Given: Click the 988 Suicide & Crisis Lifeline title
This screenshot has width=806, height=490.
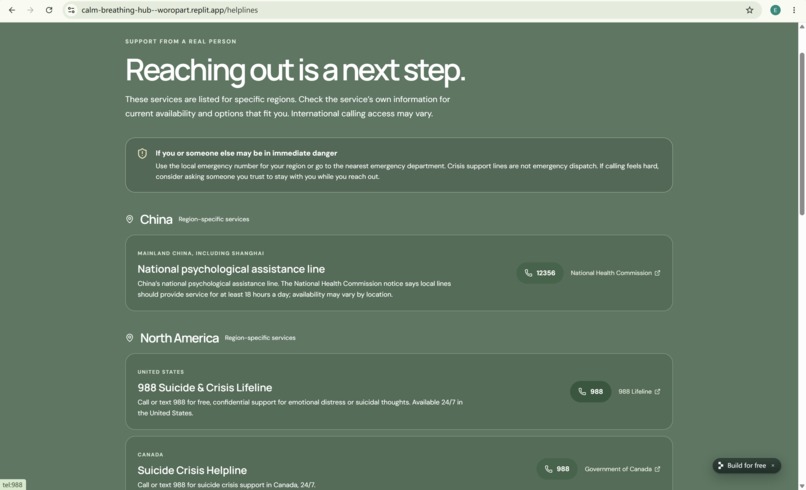Looking at the screenshot, I should 205,388.
